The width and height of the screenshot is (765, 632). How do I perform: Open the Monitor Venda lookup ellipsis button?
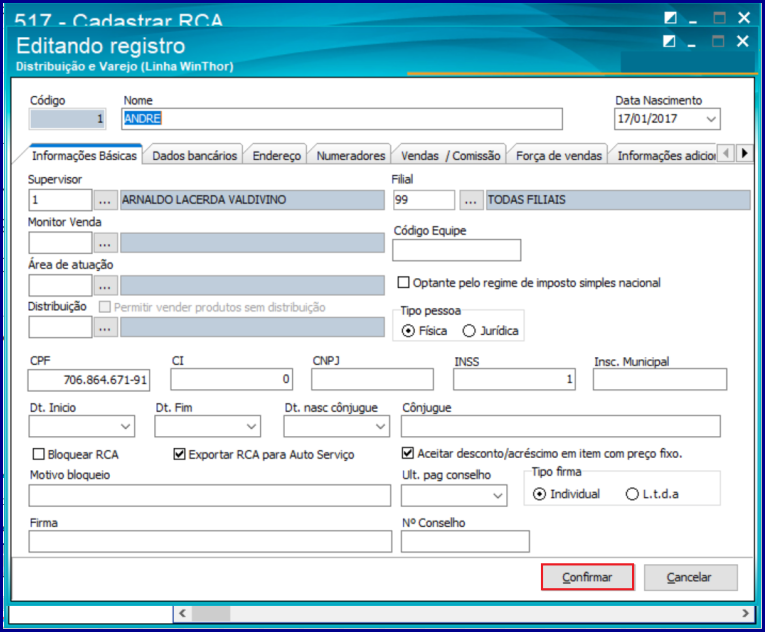point(105,243)
